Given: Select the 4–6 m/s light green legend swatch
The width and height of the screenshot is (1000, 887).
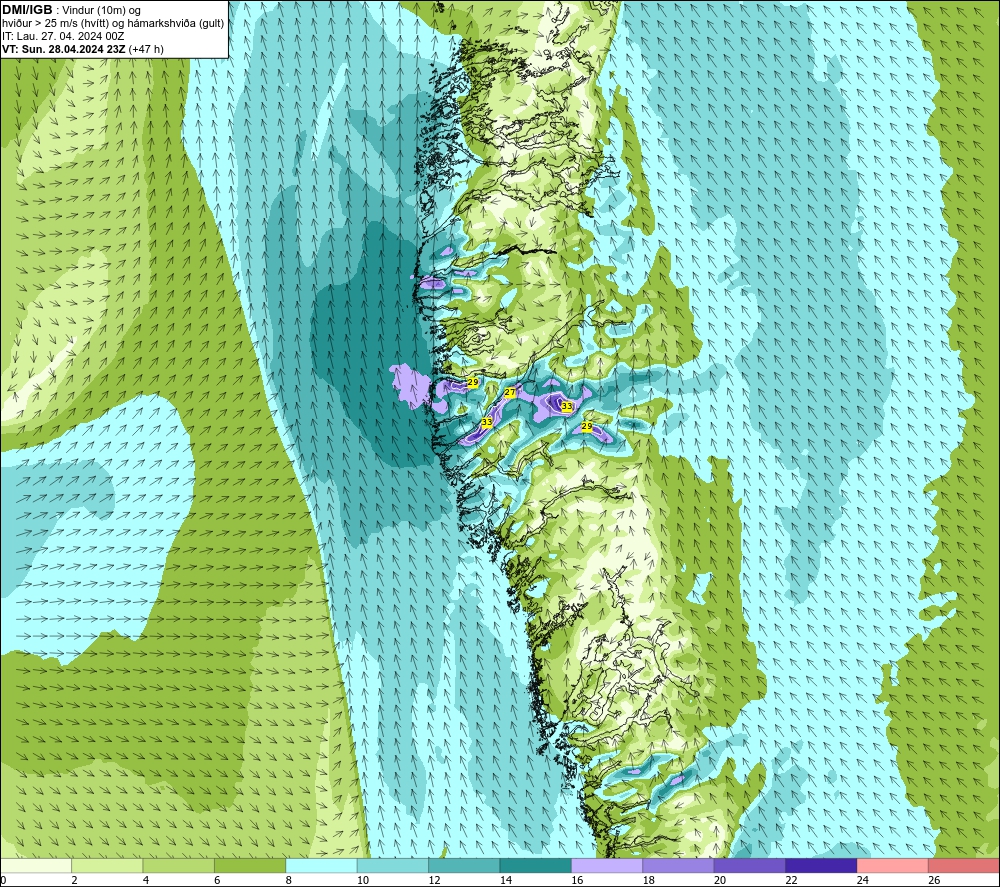Looking at the screenshot, I should pyautogui.click(x=179, y=865).
